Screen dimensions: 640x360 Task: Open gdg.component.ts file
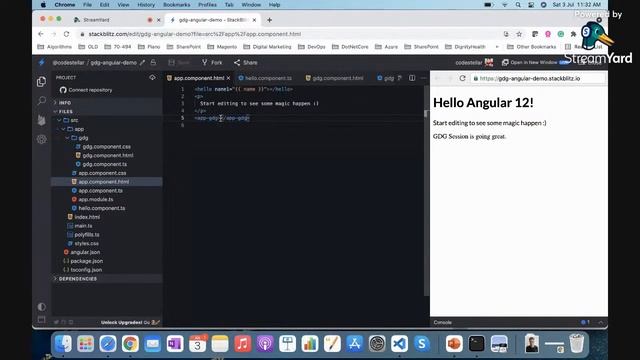pos(104,164)
